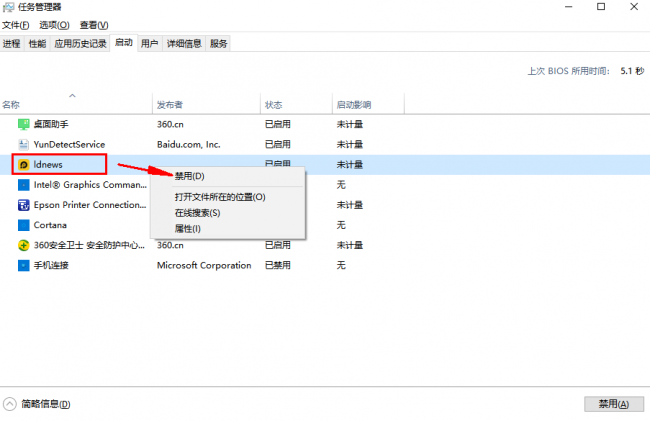Switch to the 详细信息 tab

184,44
